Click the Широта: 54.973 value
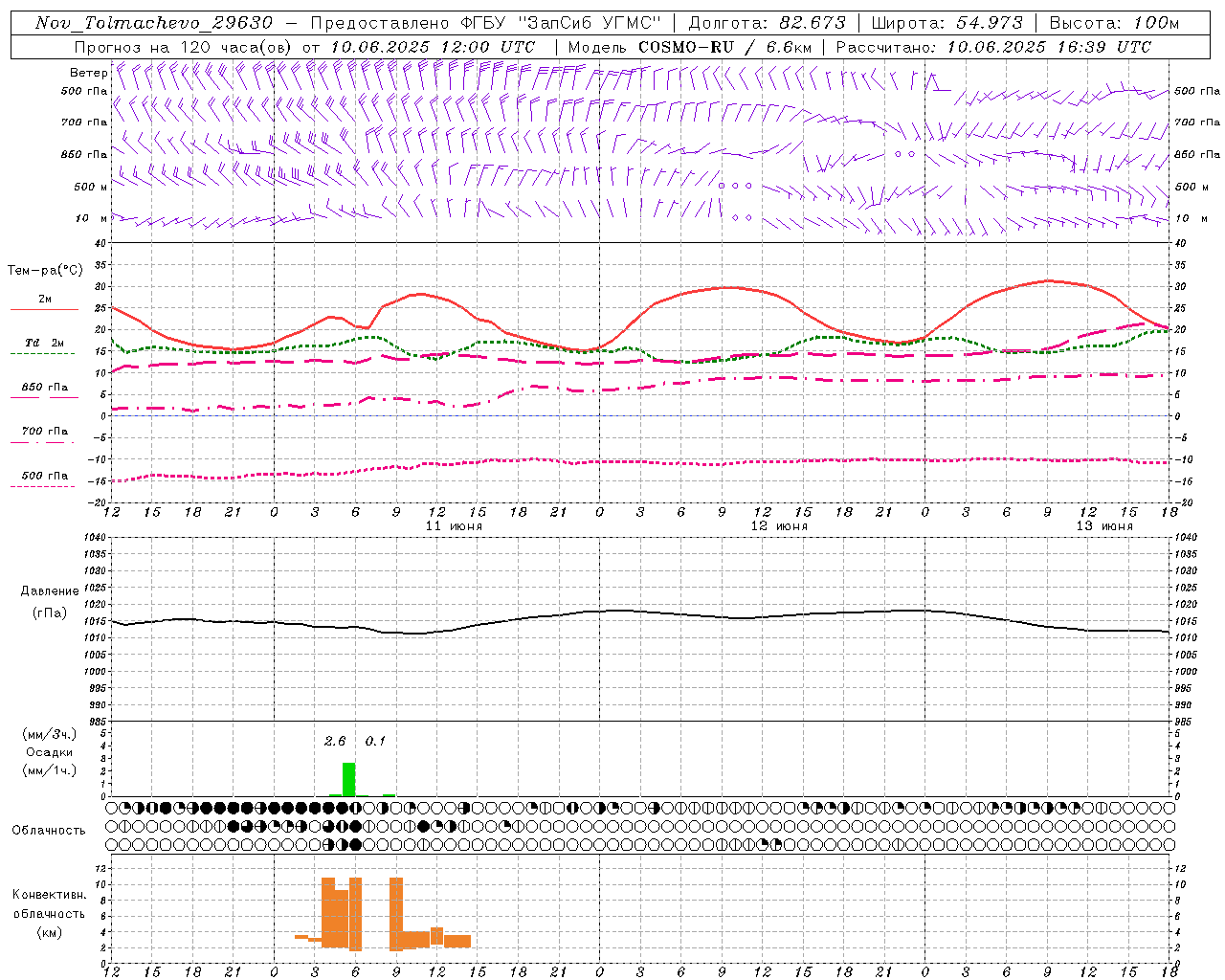Screen dimensions: 1225x980 tap(947, 23)
